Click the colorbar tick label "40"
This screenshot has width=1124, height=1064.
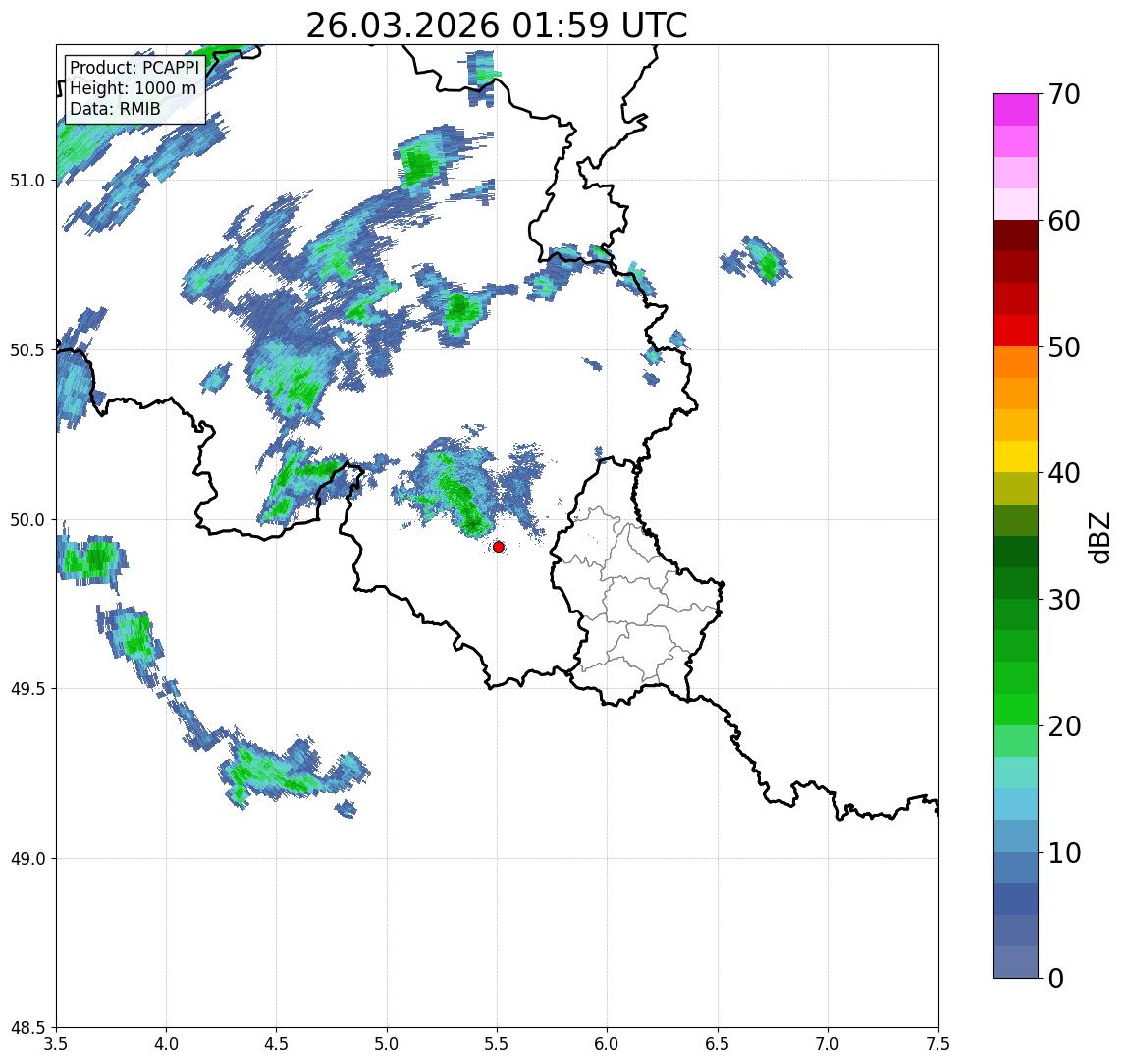(1064, 473)
